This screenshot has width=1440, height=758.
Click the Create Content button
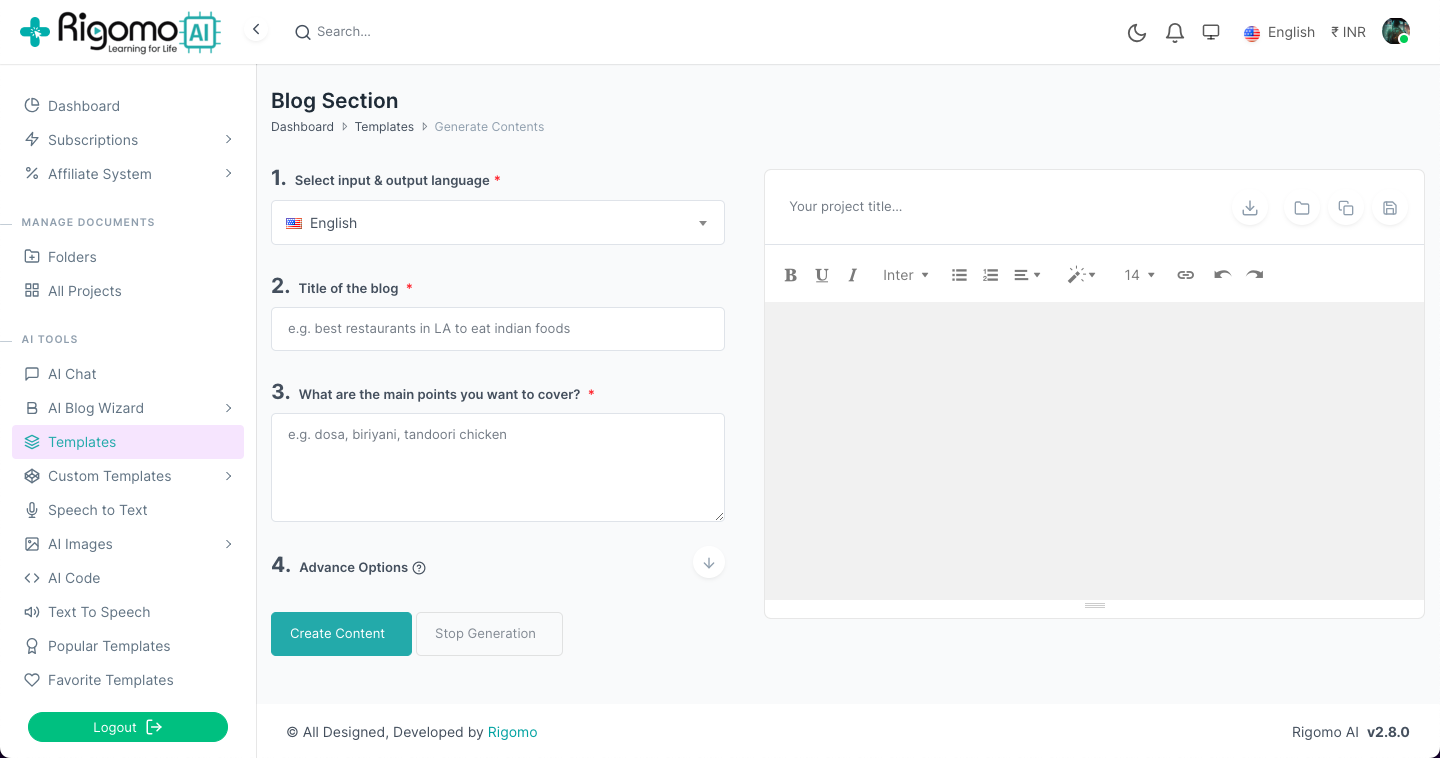pos(341,634)
